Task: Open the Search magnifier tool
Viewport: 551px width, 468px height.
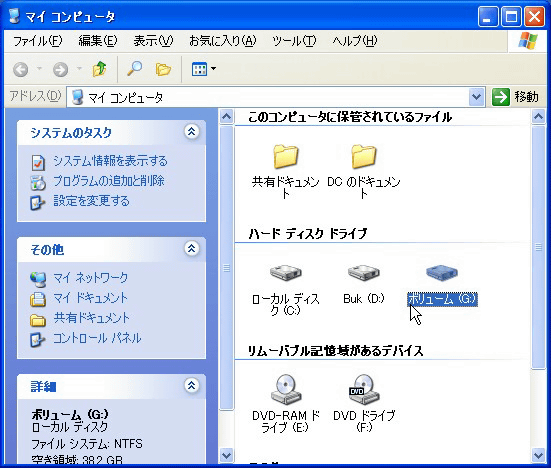Action: (x=135, y=69)
